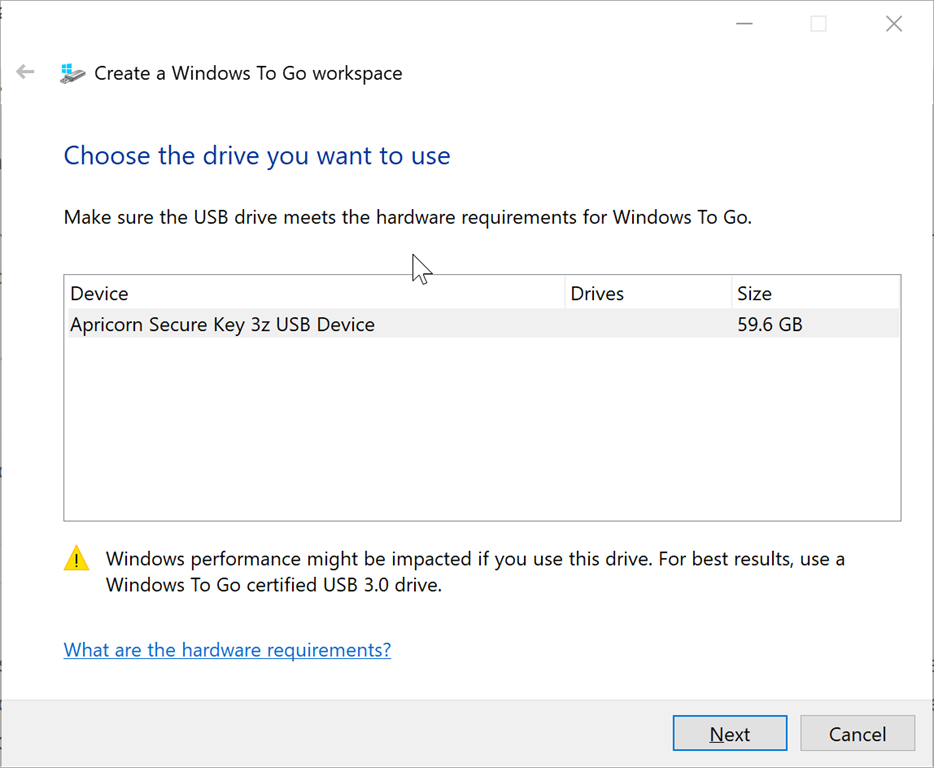The height and width of the screenshot is (768, 934).
Task: Click the 'Make sure the USB drive meets' instruction text
Action: [407, 217]
